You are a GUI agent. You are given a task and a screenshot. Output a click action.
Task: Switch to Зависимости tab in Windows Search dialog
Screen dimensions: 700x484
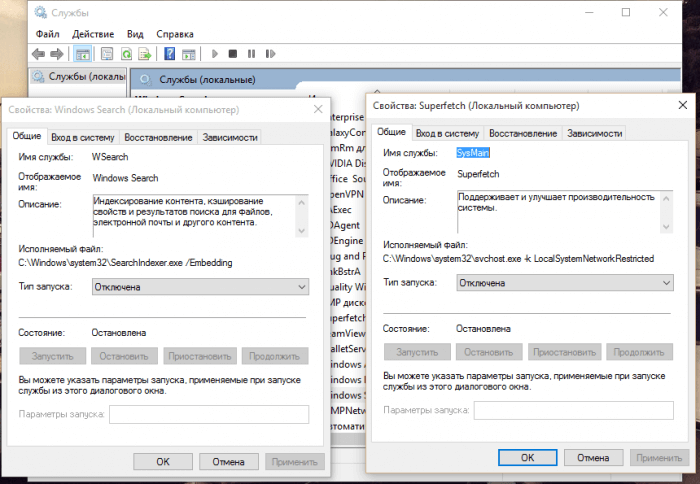pos(230,137)
